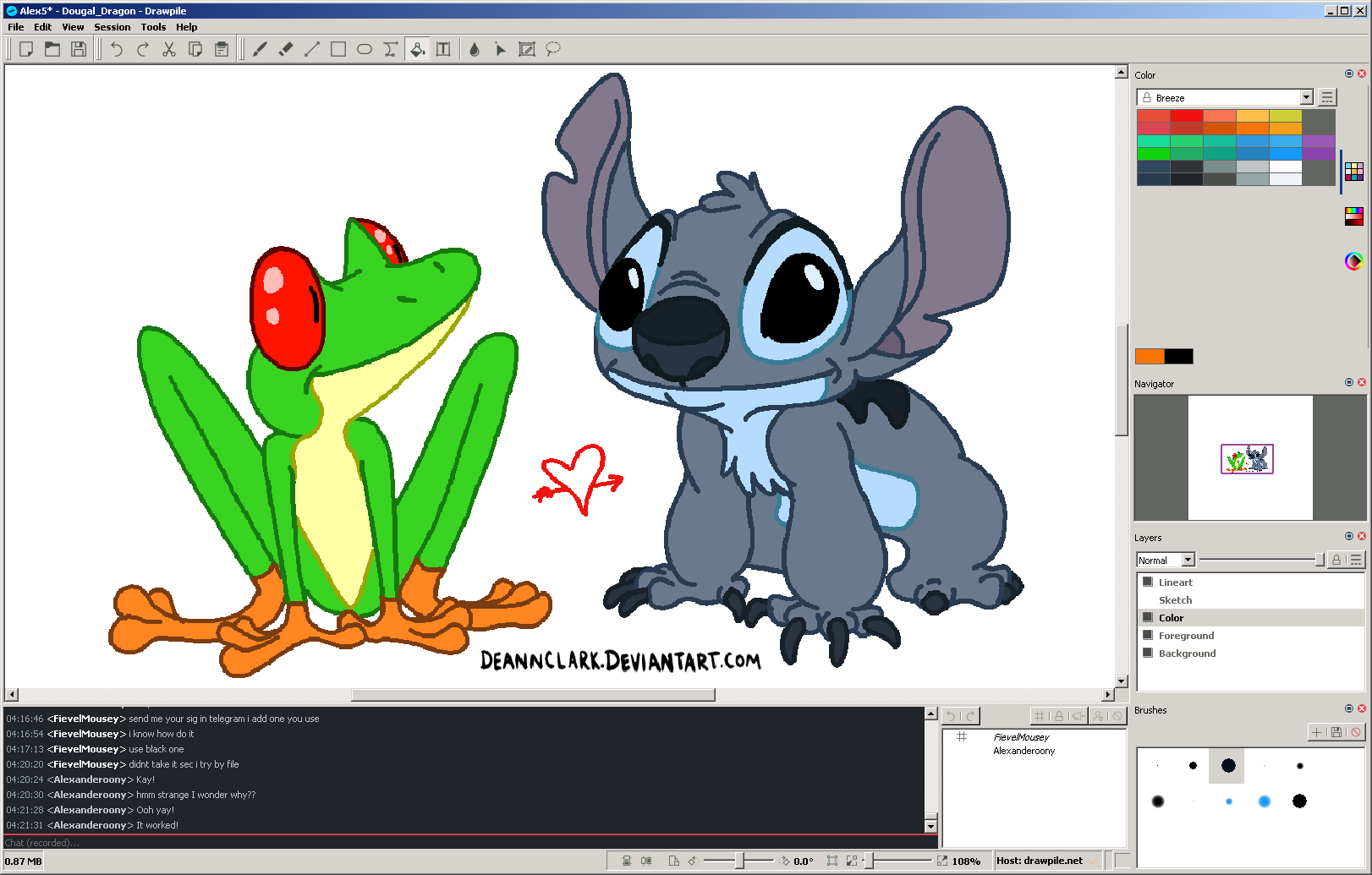Screen dimensions: 1372x875
Task: Open the layer menu button in Layers panel
Action: point(1356,560)
